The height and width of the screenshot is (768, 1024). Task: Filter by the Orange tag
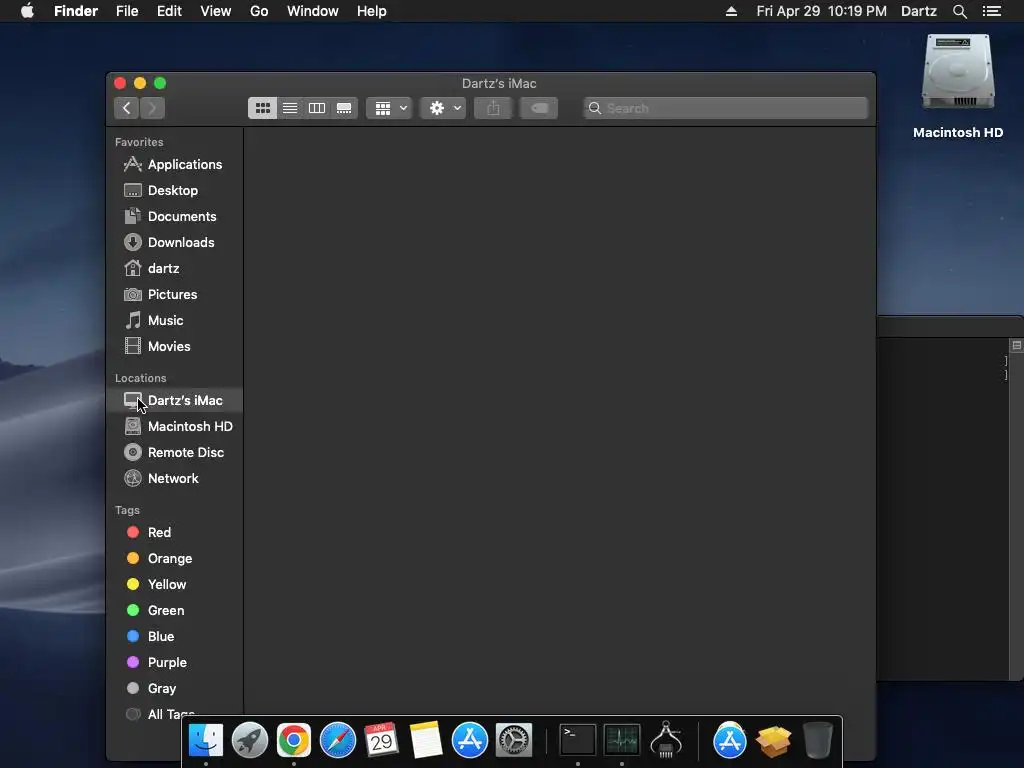(x=174, y=558)
